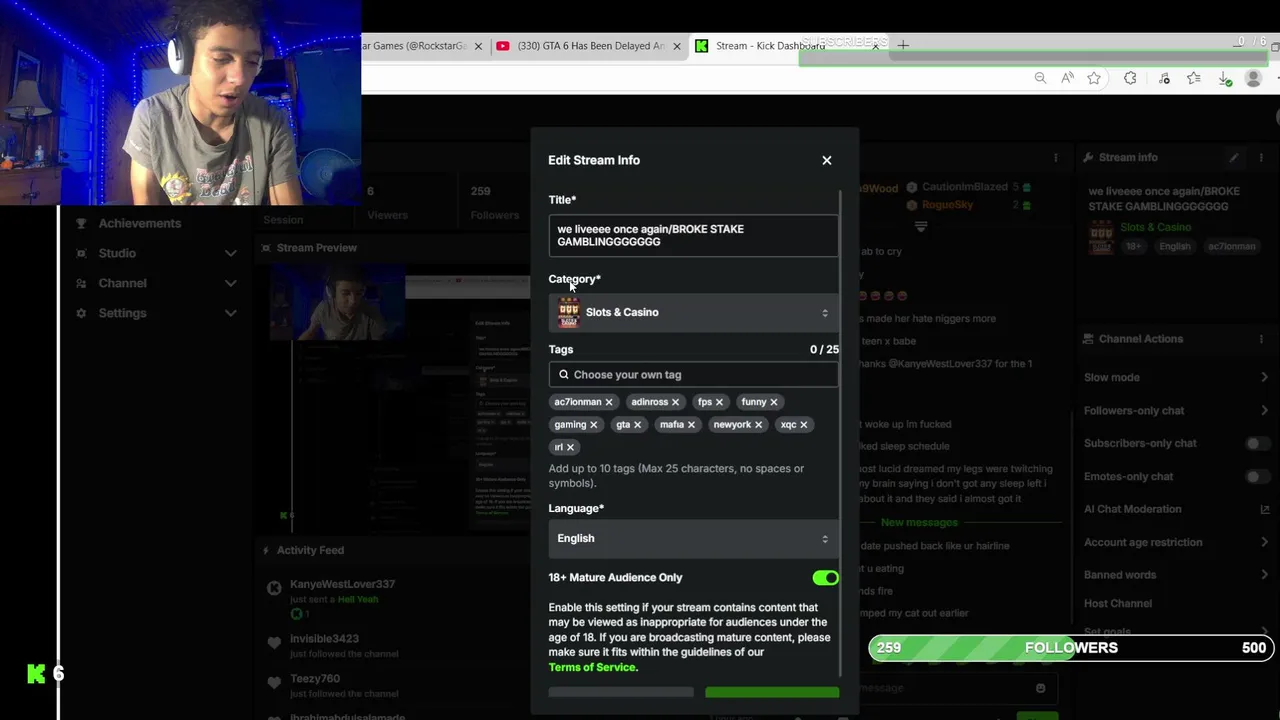Click KanyeWestLover337 in Activity Feed

point(342,584)
